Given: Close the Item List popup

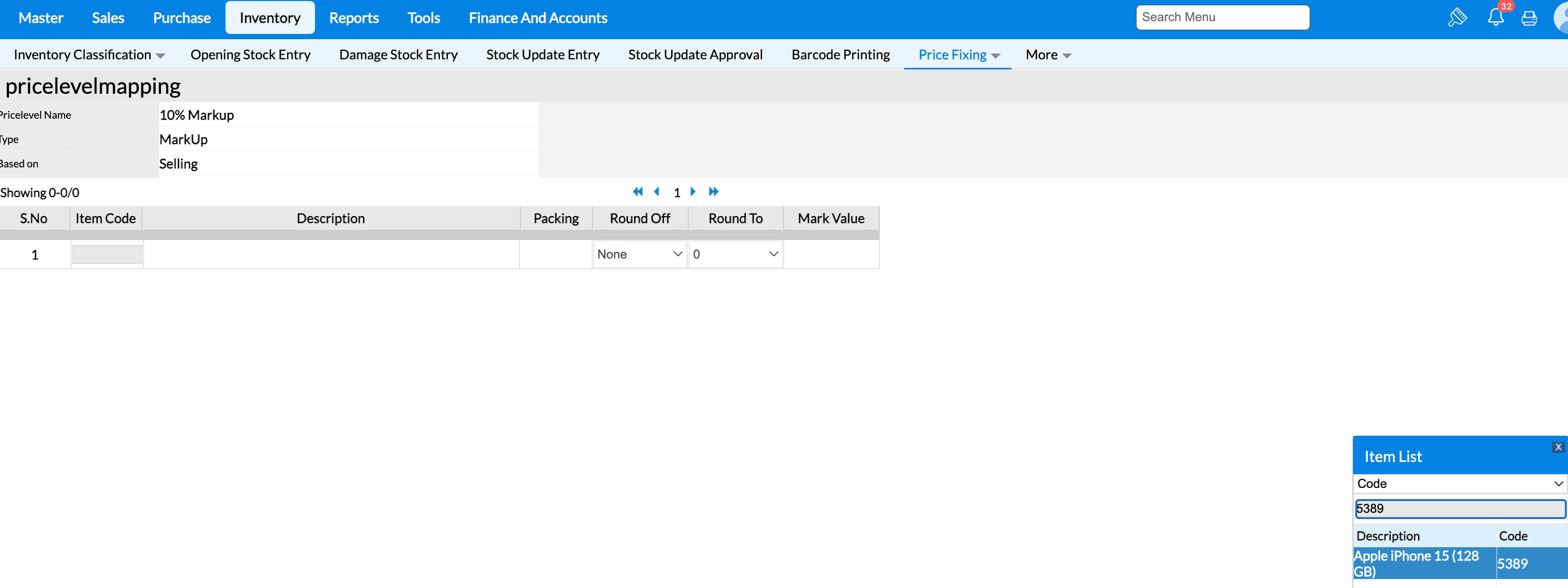Looking at the screenshot, I should [1557, 447].
